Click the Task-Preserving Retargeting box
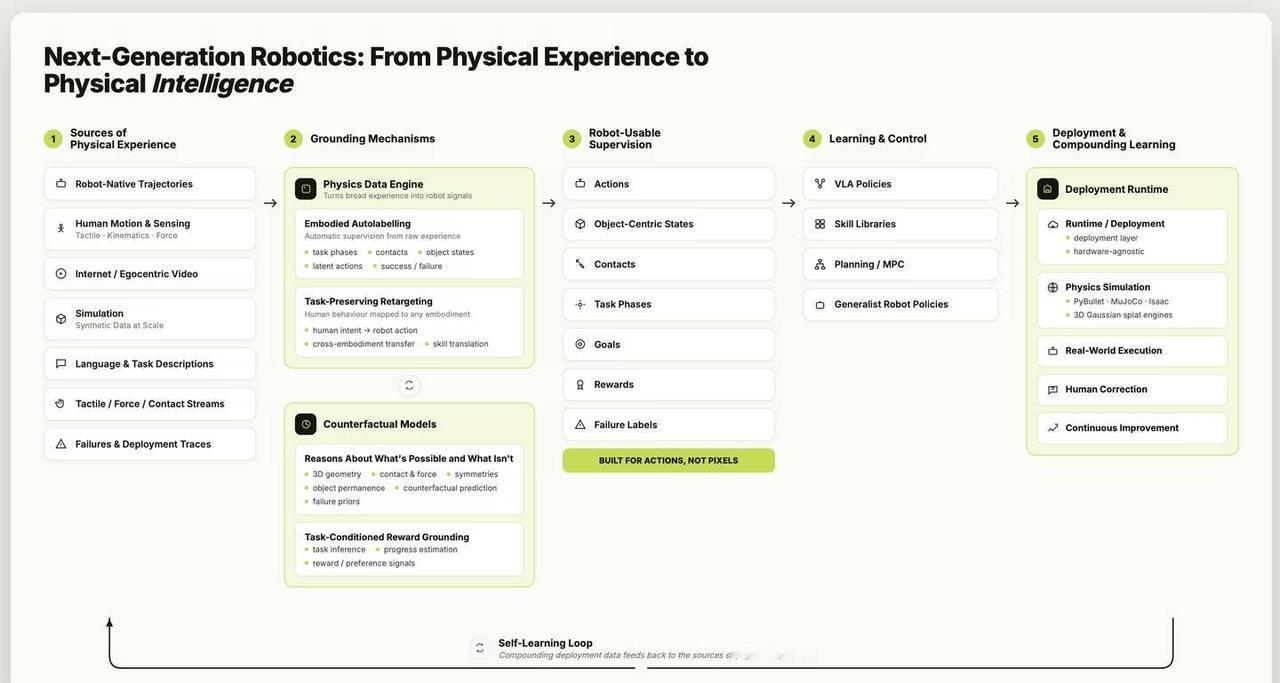The image size is (1280, 683). pos(409,322)
